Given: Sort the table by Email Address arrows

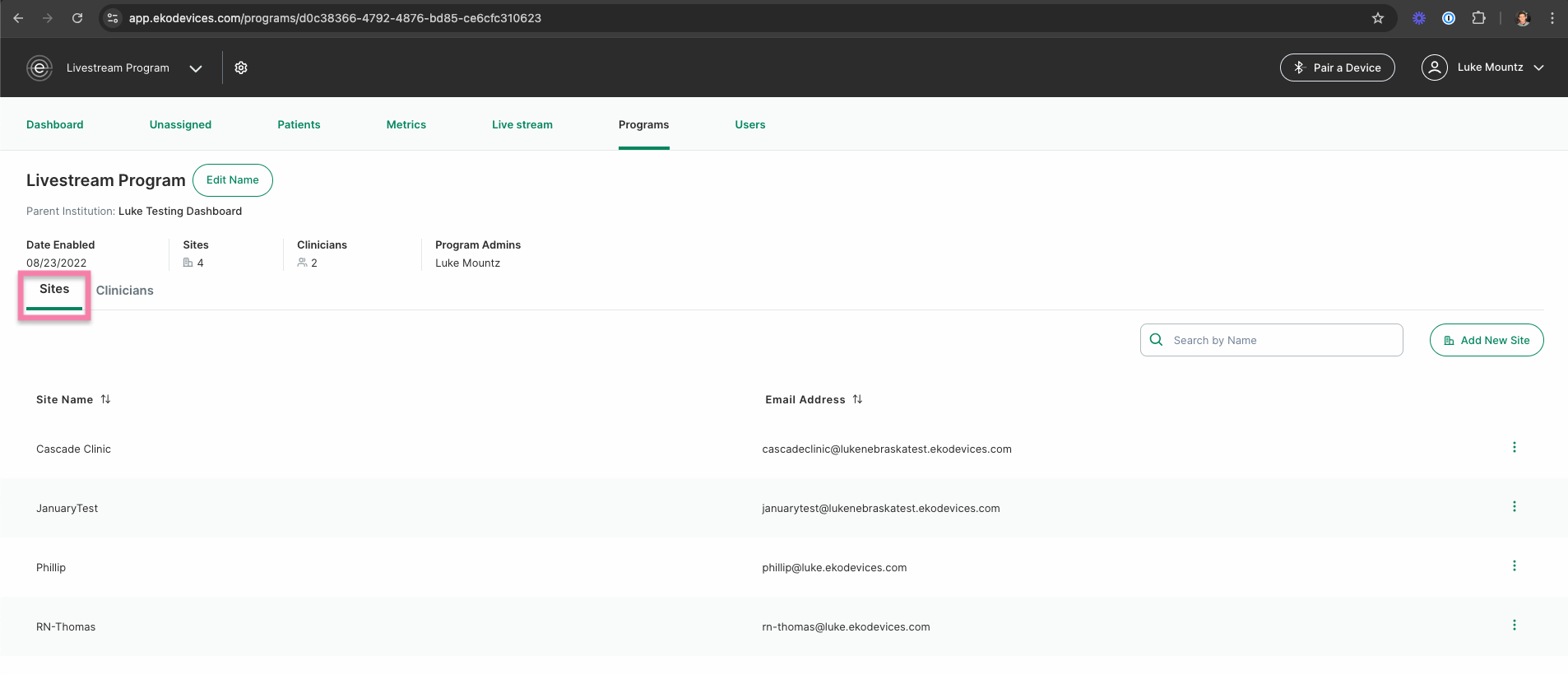Looking at the screenshot, I should click(x=857, y=399).
